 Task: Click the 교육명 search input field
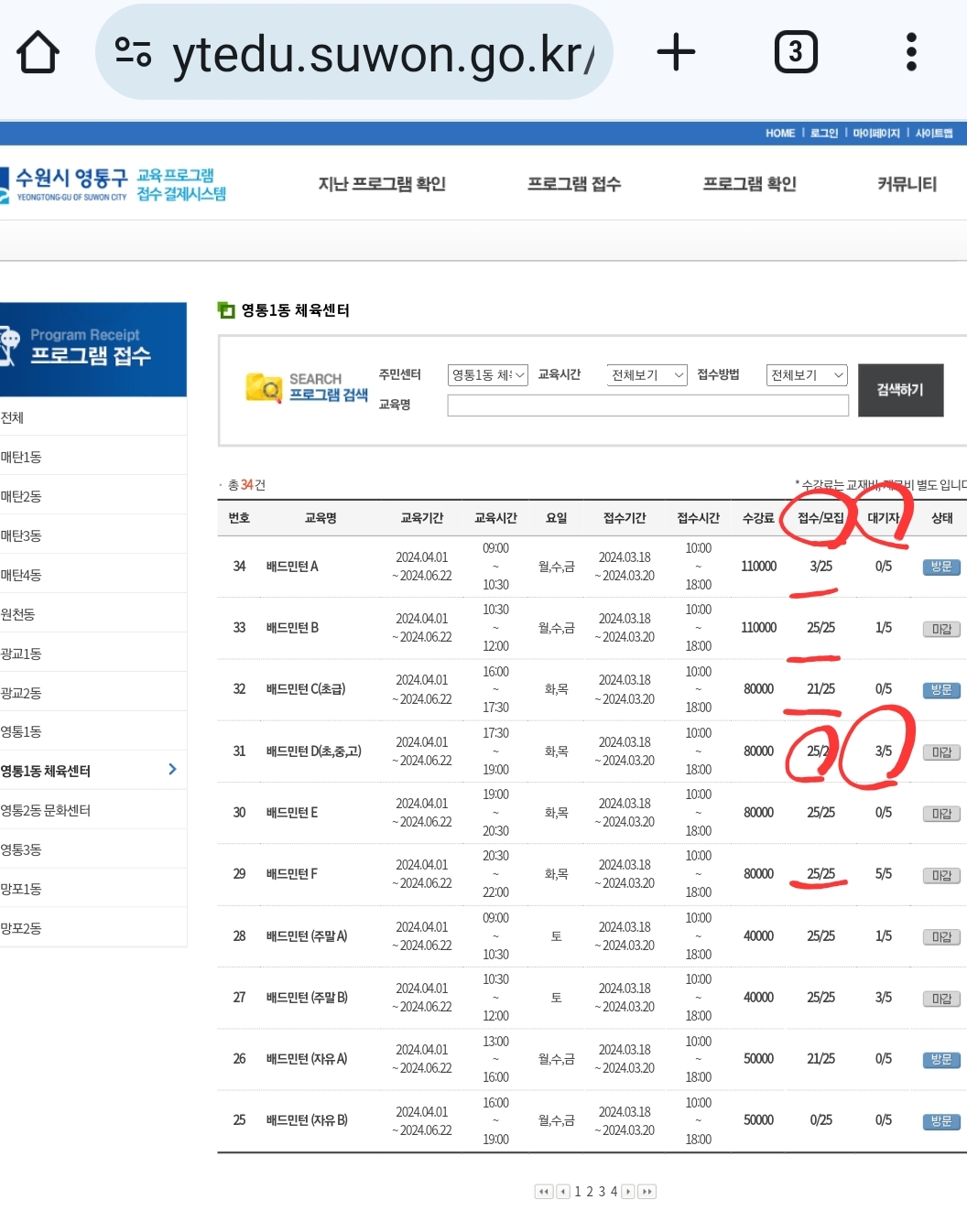(x=647, y=405)
